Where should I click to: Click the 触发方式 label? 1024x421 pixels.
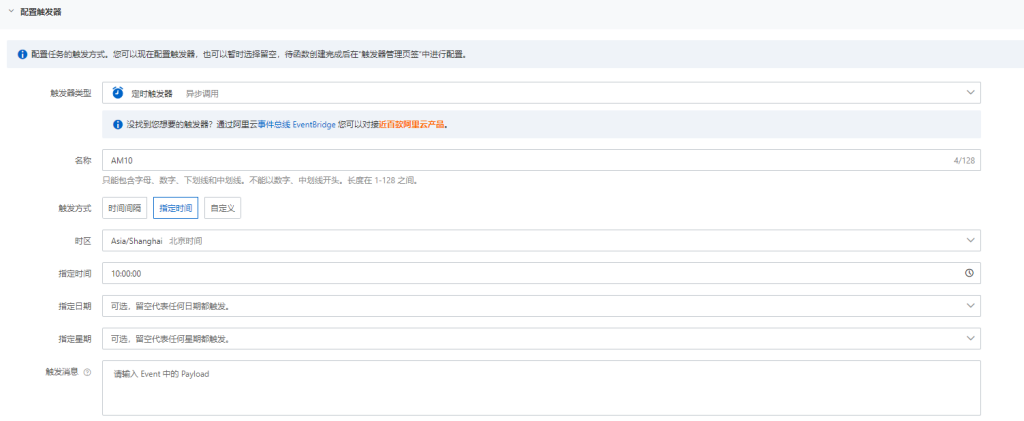coord(75,209)
